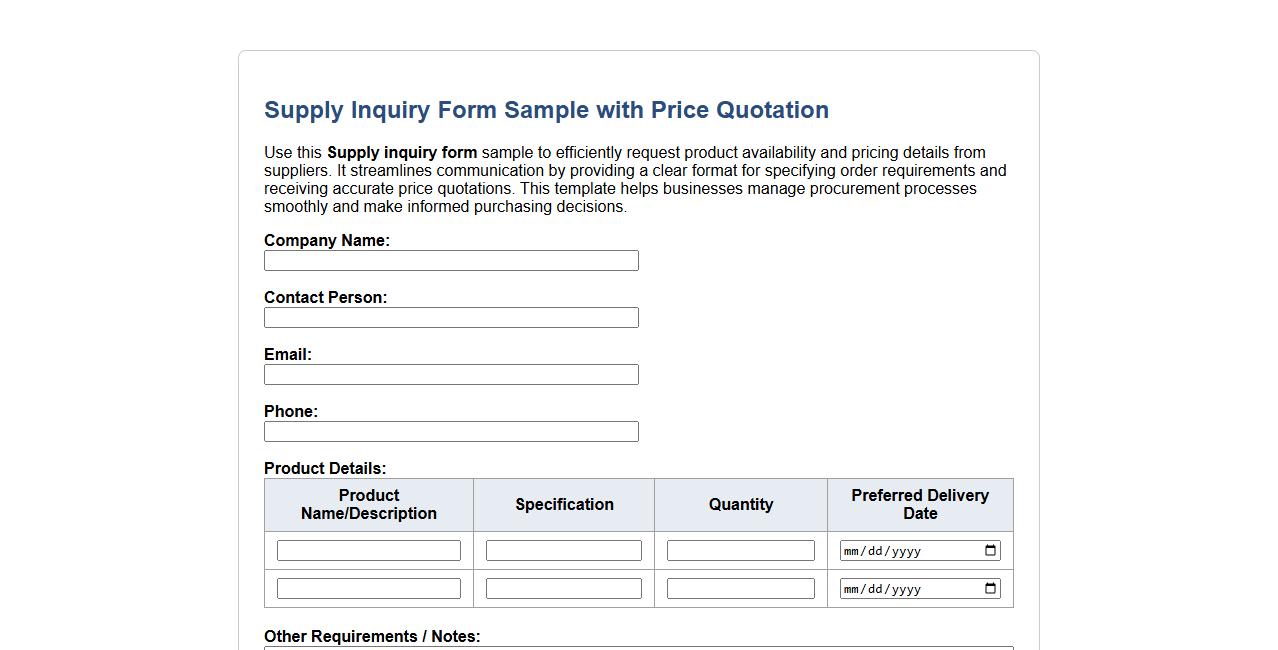Click the Contact Person input field
Image resolution: width=1278 pixels, height=650 pixels.
point(451,317)
